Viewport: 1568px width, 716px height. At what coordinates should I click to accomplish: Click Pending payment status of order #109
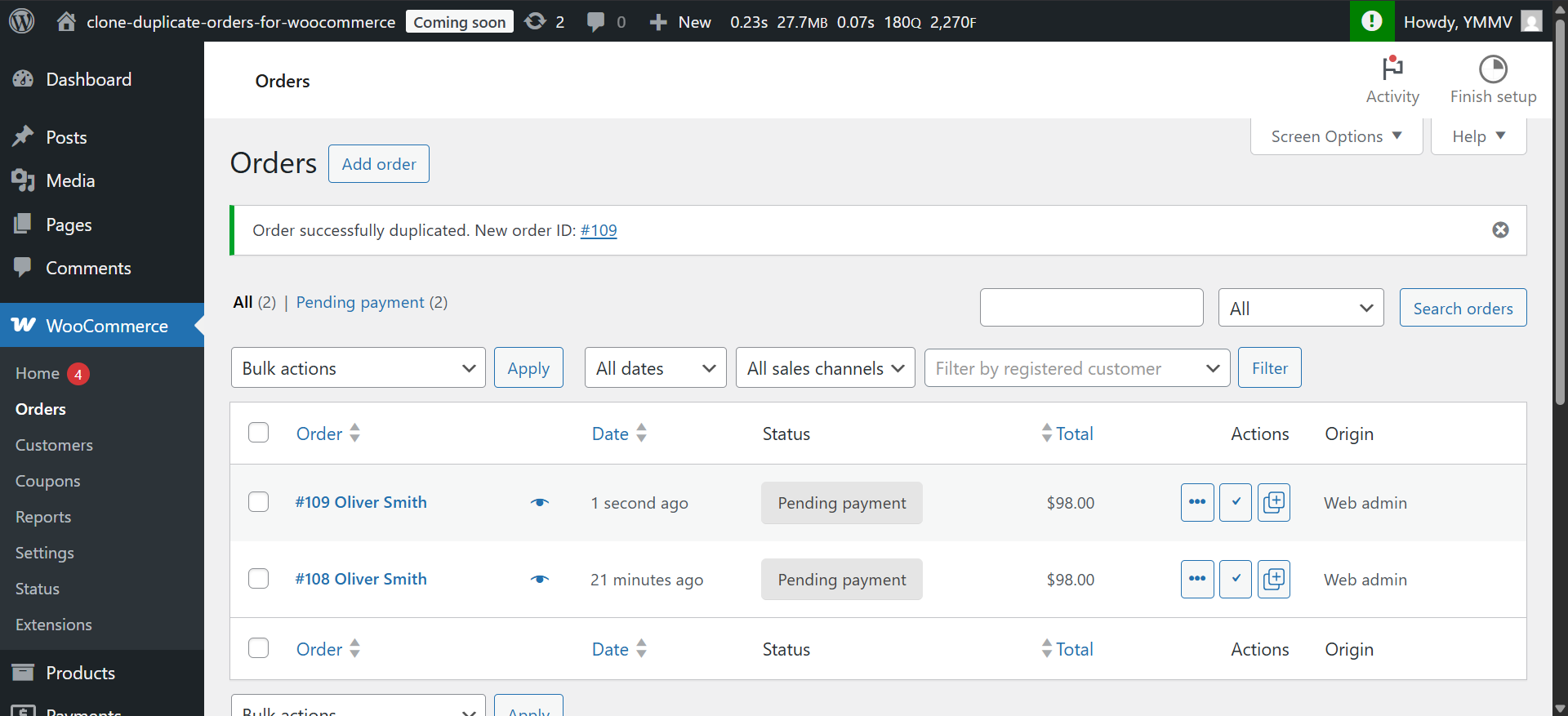842,503
